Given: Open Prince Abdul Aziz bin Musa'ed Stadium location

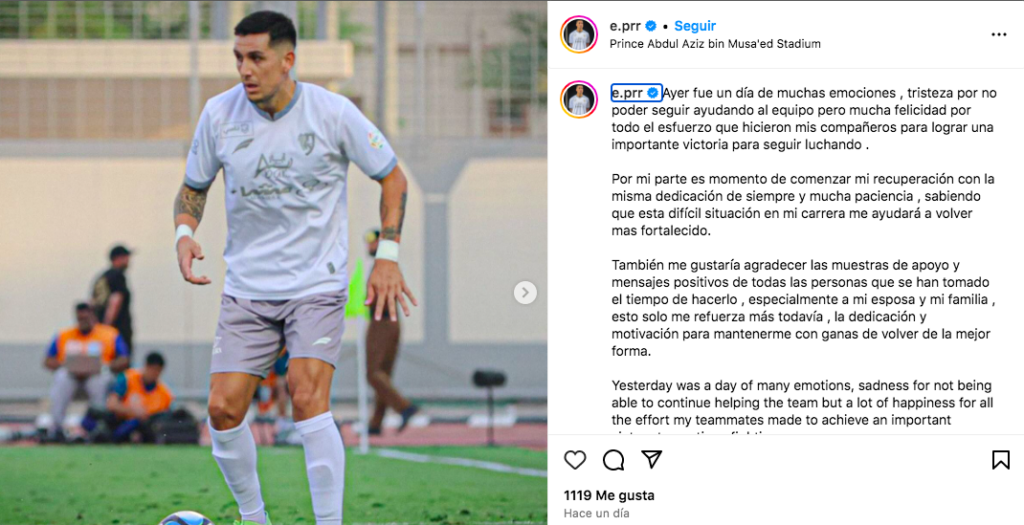Looking at the screenshot, I should [715, 44].
